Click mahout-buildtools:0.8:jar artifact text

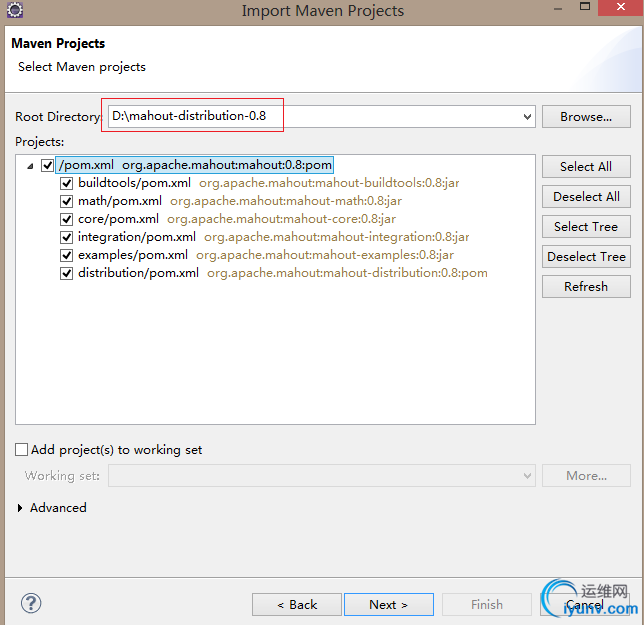pyautogui.click(x=329, y=183)
